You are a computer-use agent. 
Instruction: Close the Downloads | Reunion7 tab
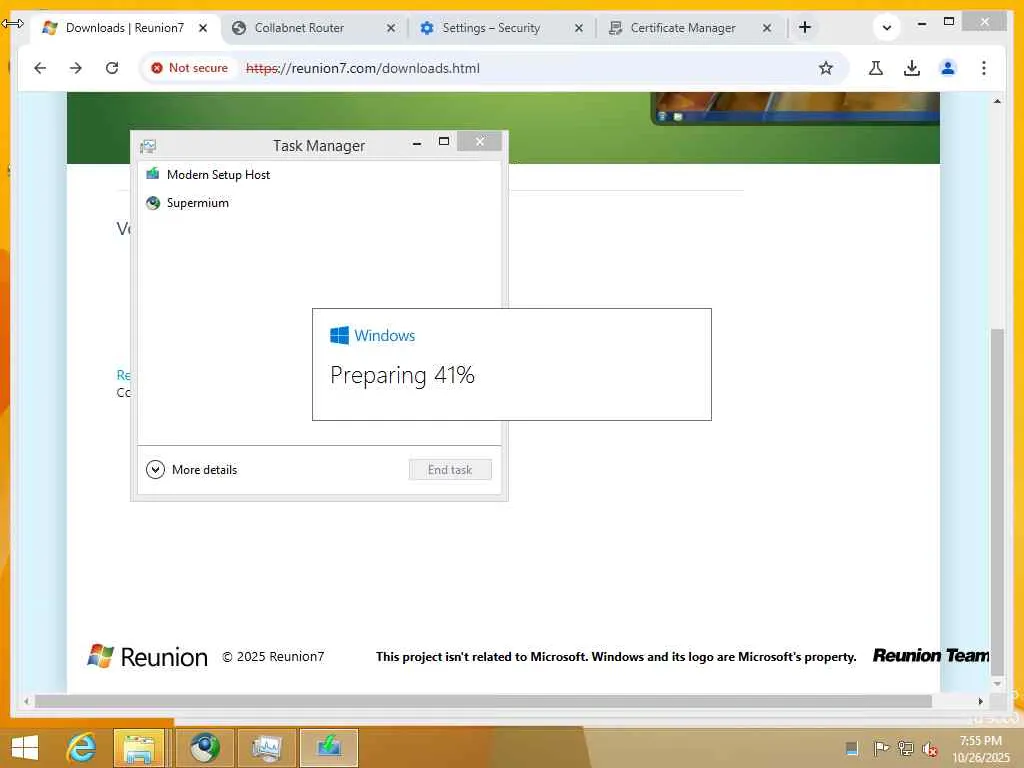click(203, 28)
